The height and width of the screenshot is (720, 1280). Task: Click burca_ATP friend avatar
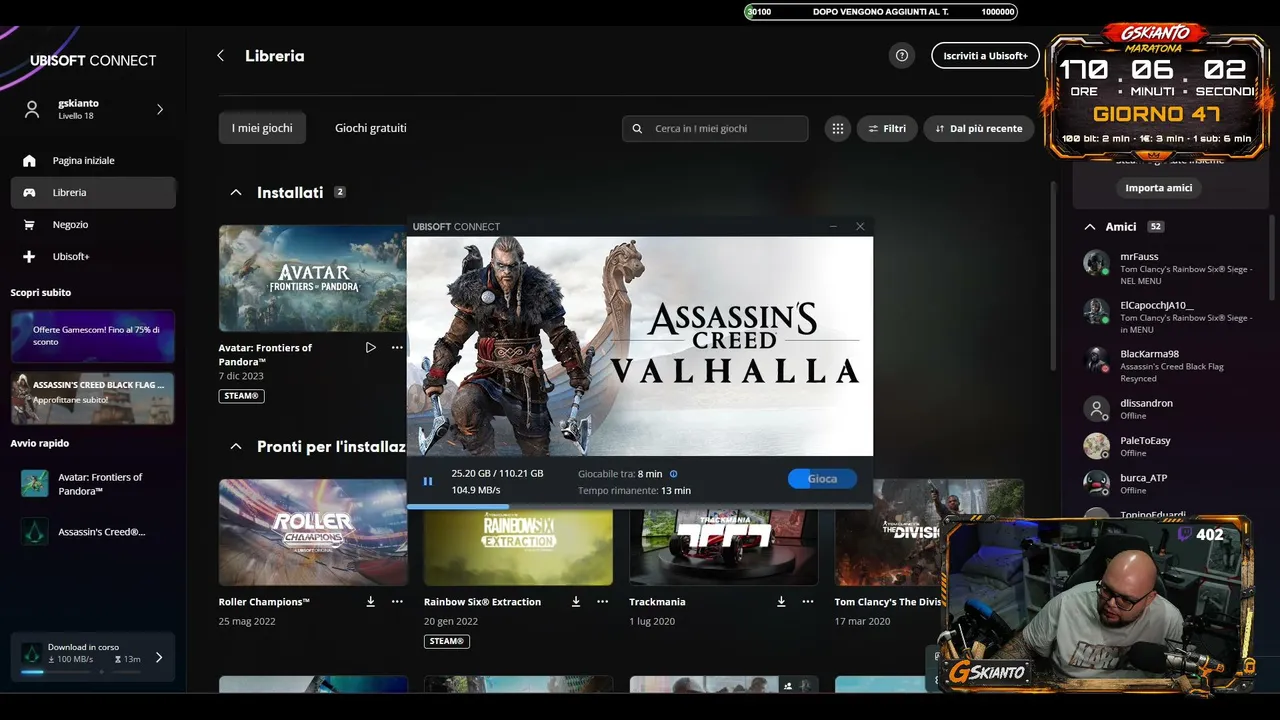click(x=1097, y=484)
